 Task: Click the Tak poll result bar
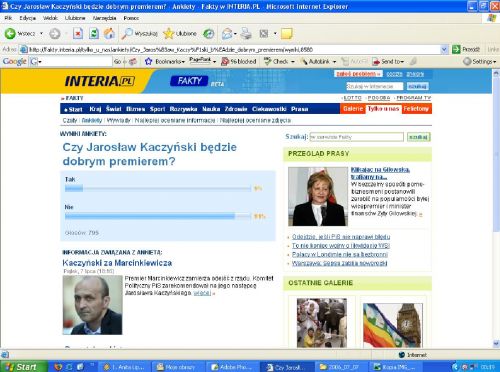click(x=158, y=189)
